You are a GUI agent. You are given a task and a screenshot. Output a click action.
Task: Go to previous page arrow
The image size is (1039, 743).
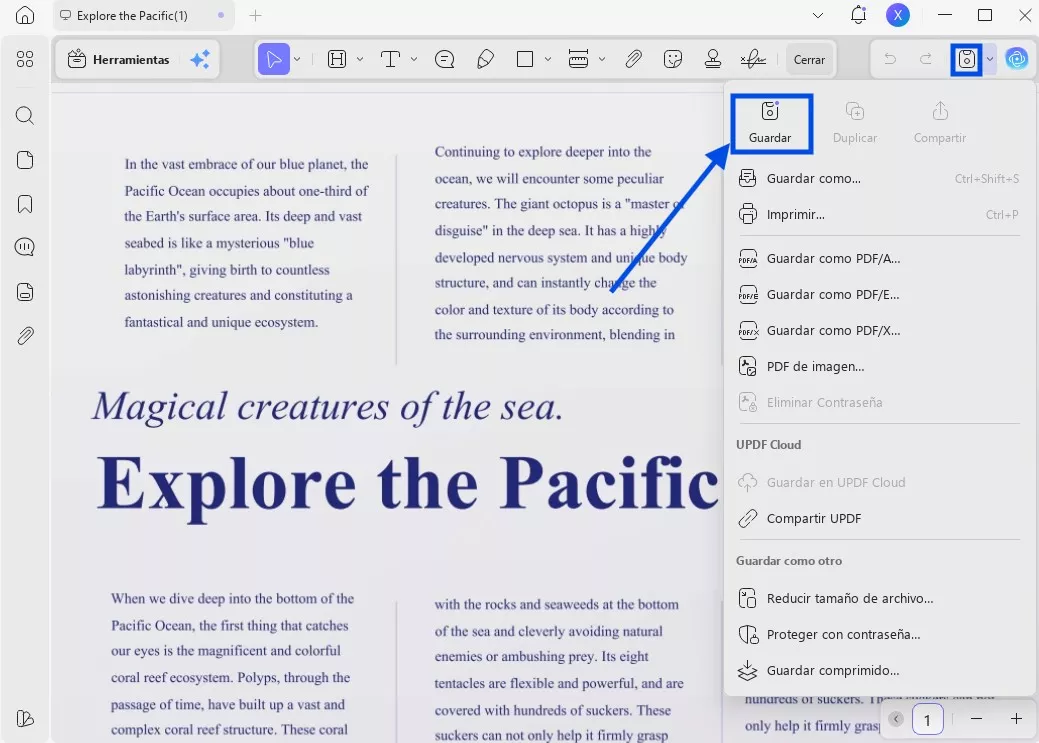(896, 718)
